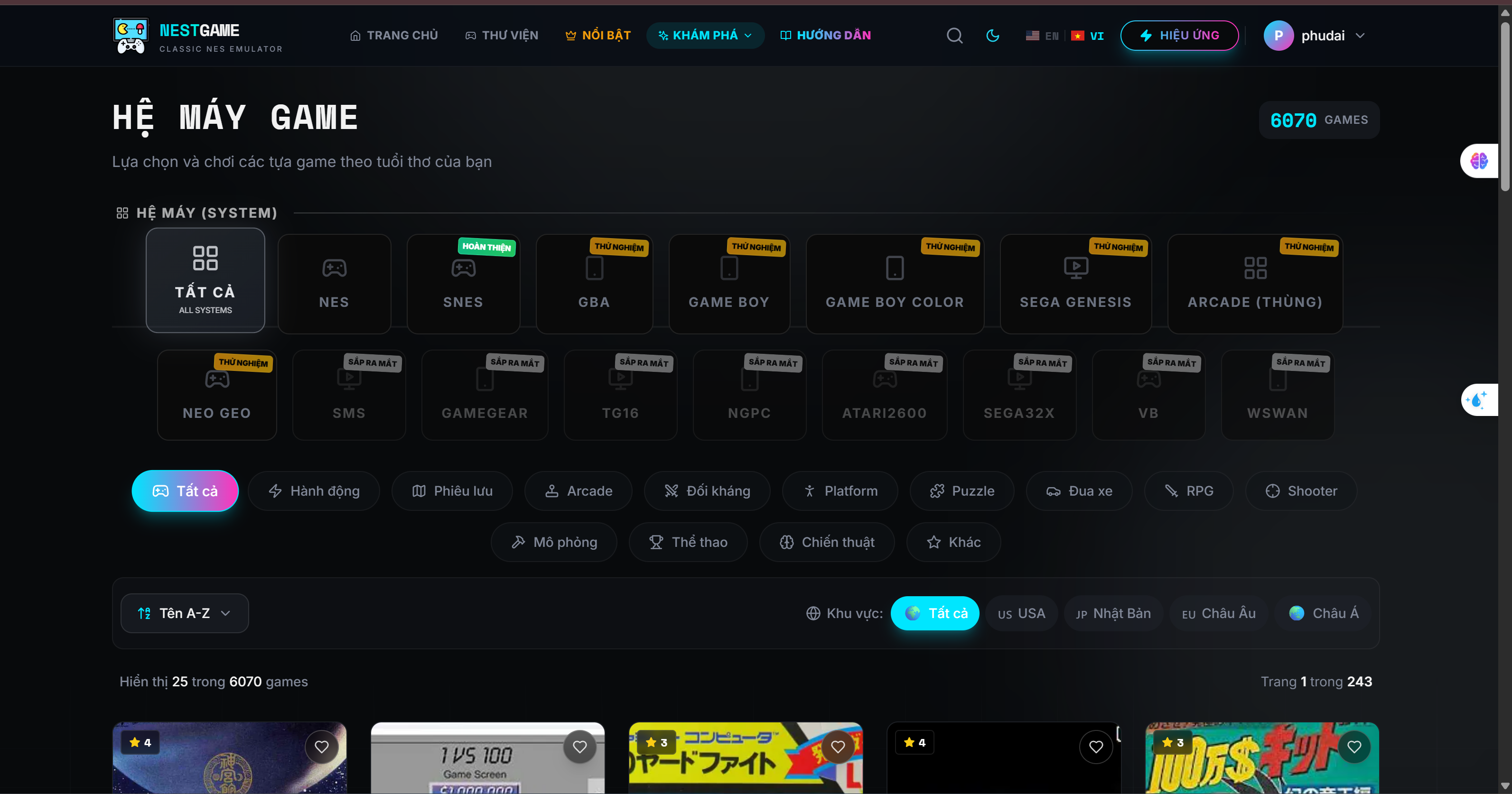1512x794 pixels.
Task: Switch language to VI
Action: [x=1087, y=36]
